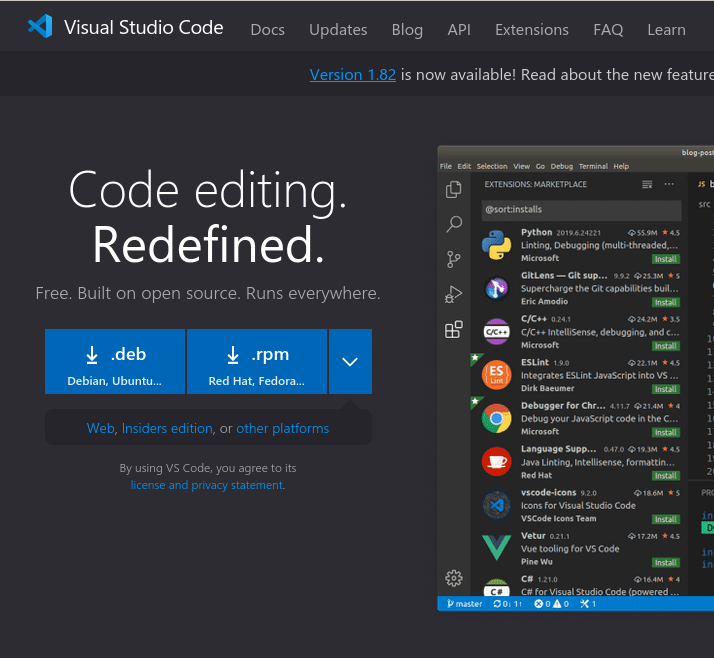The height and width of the screenshot is (658, 714).
Task: Open the Extensions blocks icon in activity bar
Action: click(454, 329)
